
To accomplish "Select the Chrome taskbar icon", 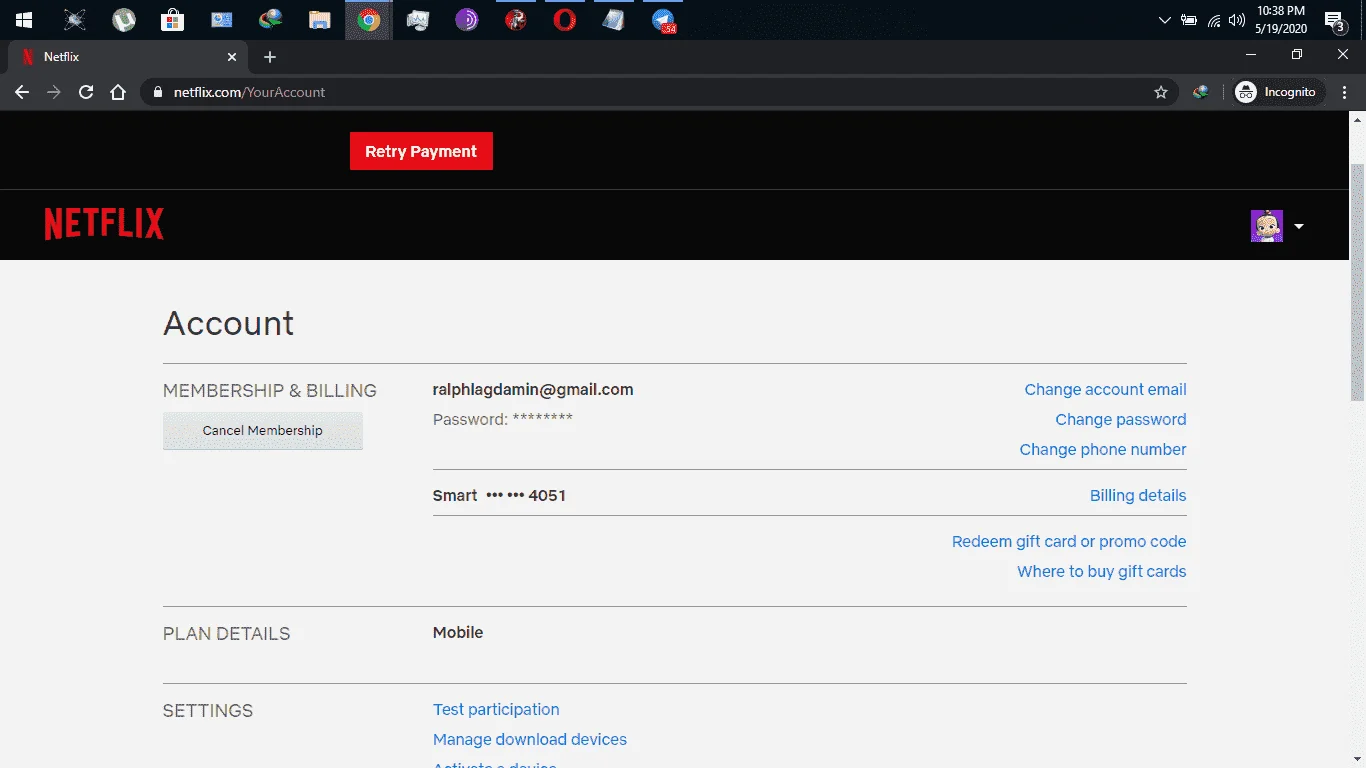I will pos(369,20).
